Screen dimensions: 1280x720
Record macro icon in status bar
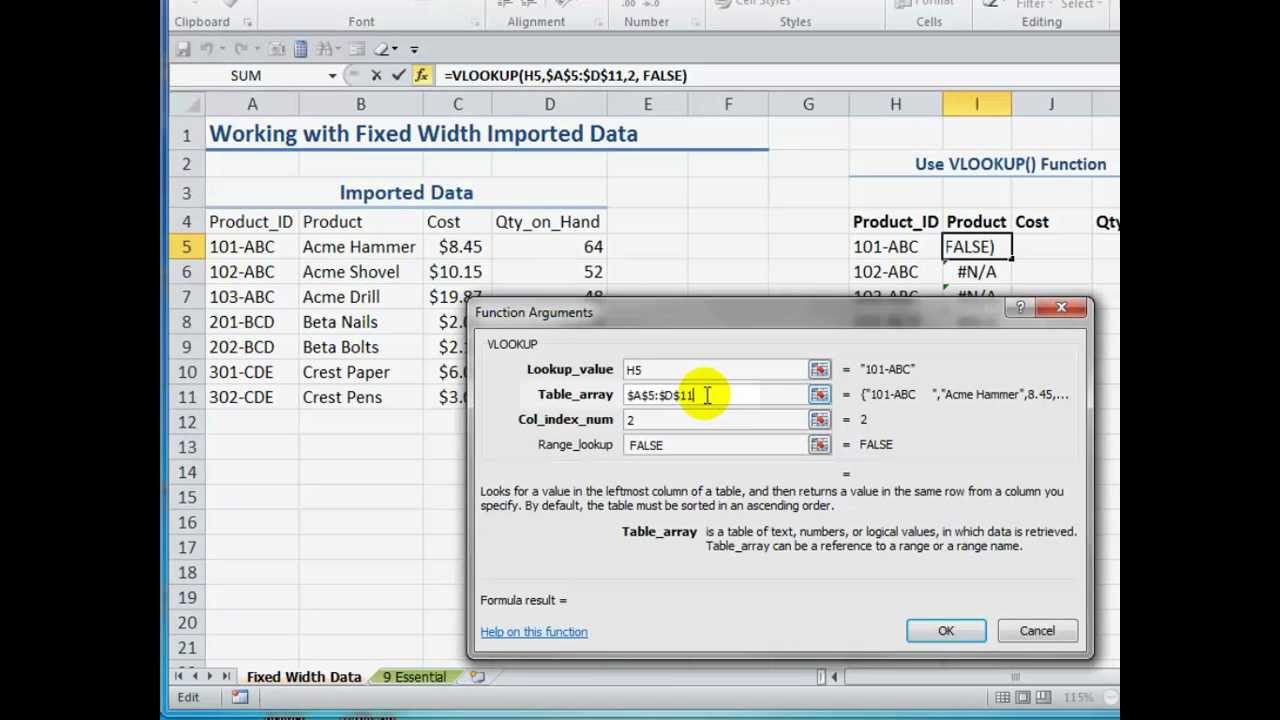240,697
